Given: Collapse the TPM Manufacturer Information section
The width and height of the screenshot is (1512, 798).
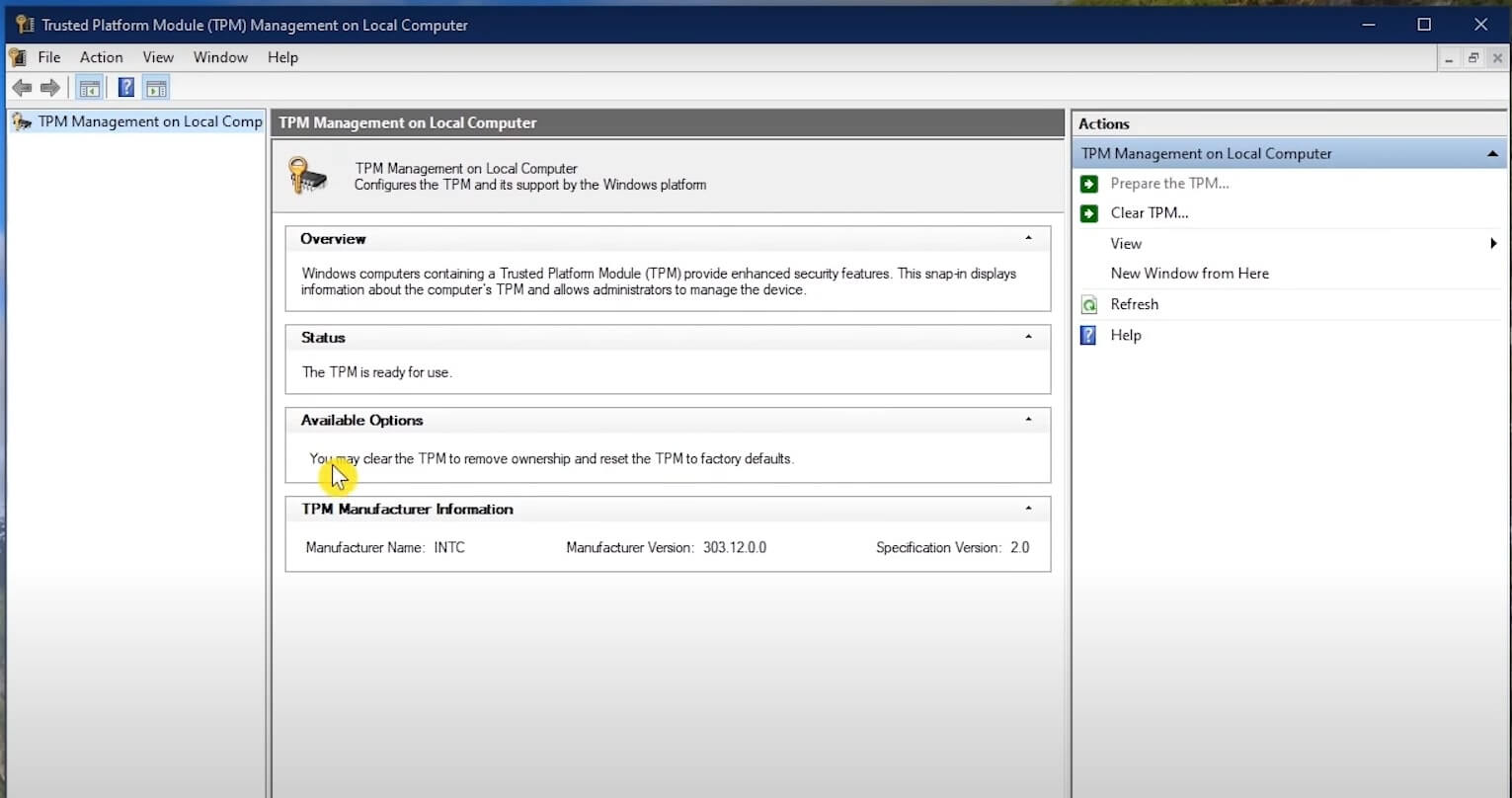Looking at the screenshot, I should coord(1028,509).
